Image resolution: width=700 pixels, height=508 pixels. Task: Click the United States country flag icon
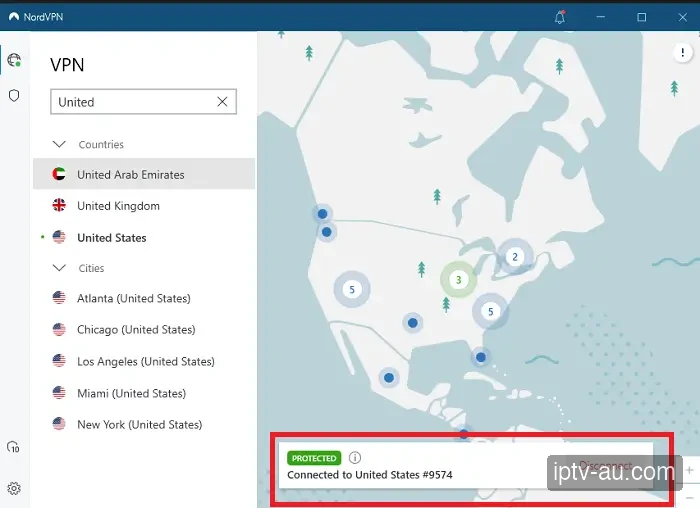tap(59, 237)
